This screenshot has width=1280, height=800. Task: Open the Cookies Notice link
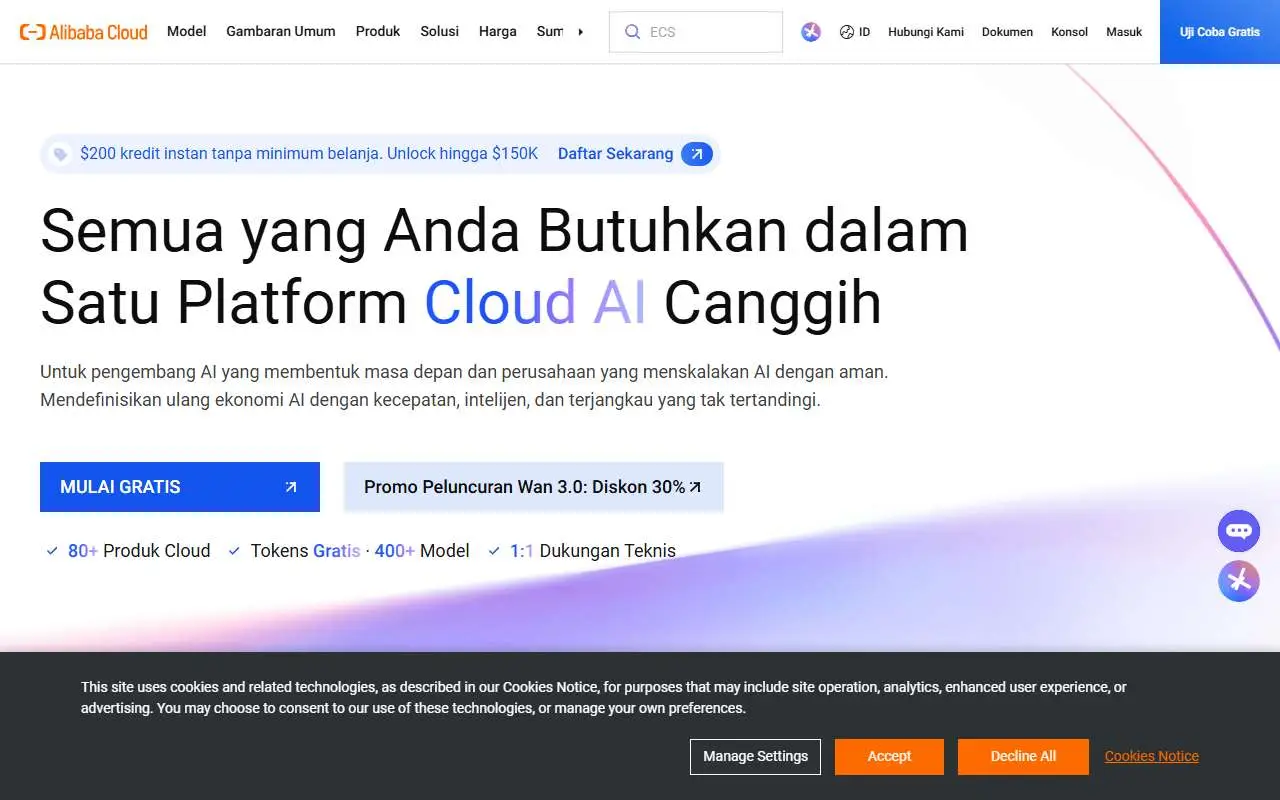1152,757
